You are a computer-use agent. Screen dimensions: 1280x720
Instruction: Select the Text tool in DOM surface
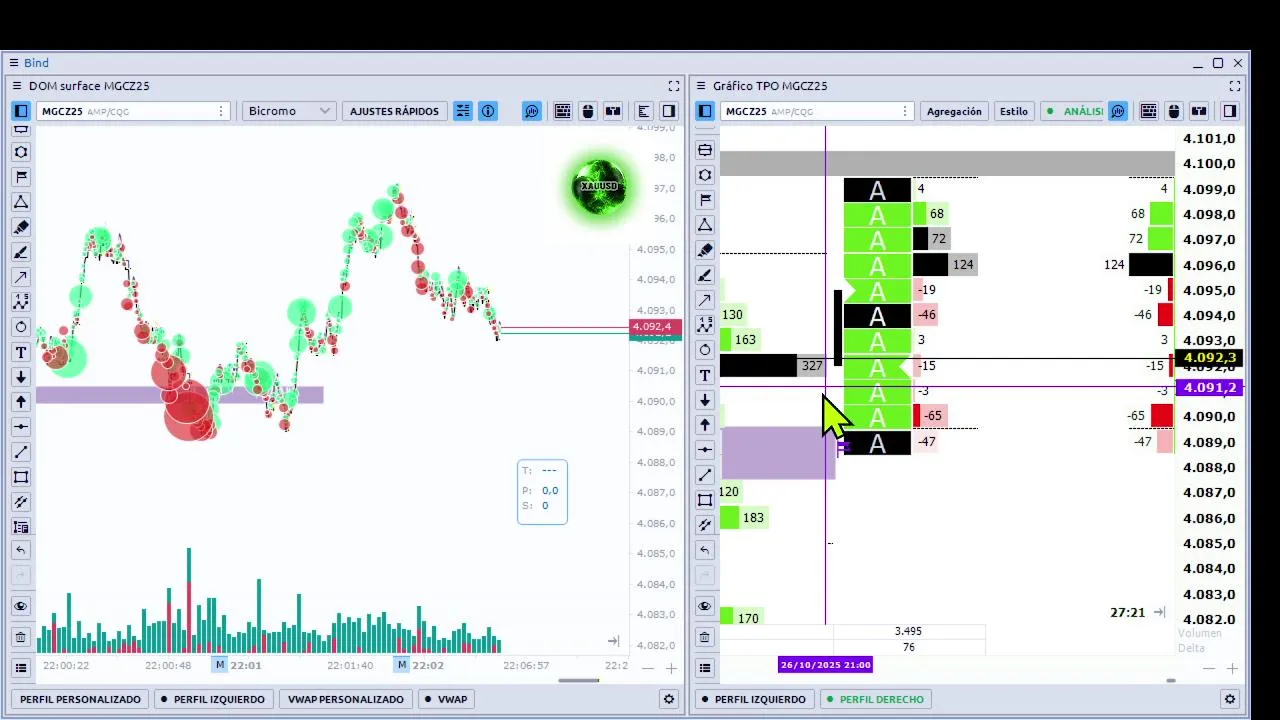(x=20, y=352)
